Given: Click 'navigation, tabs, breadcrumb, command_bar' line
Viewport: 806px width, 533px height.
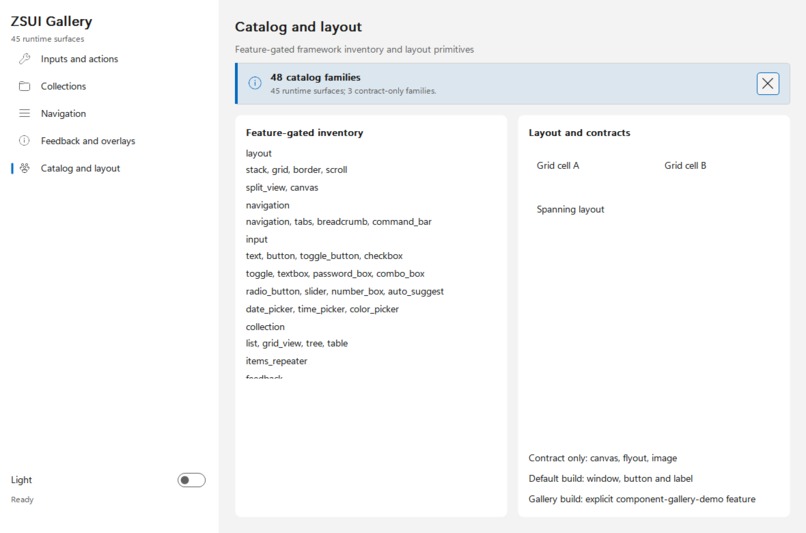Looking at the screenshot, I should [x=338, y=222].
